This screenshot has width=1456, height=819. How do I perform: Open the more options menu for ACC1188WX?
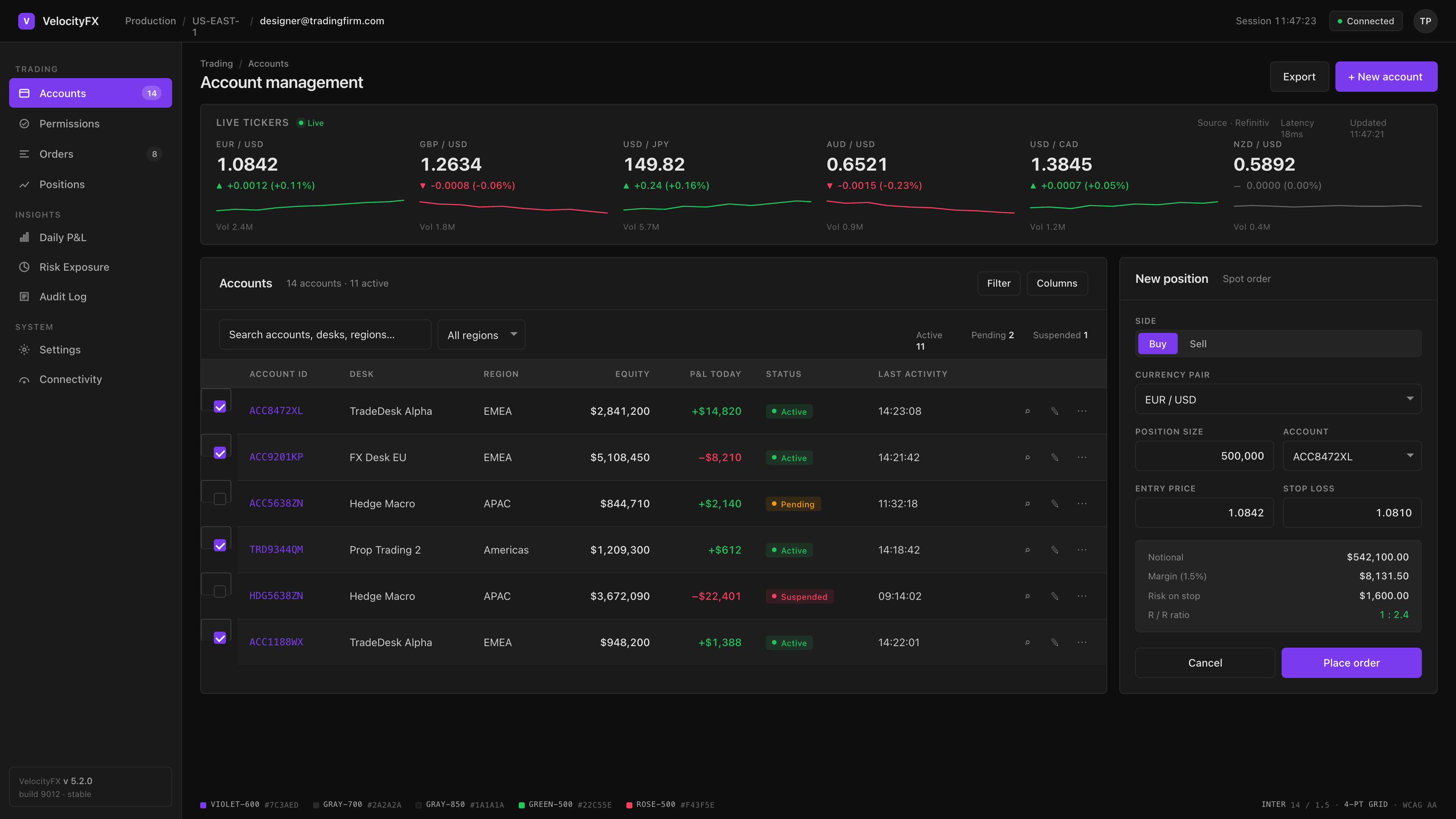click(1082, 643)
